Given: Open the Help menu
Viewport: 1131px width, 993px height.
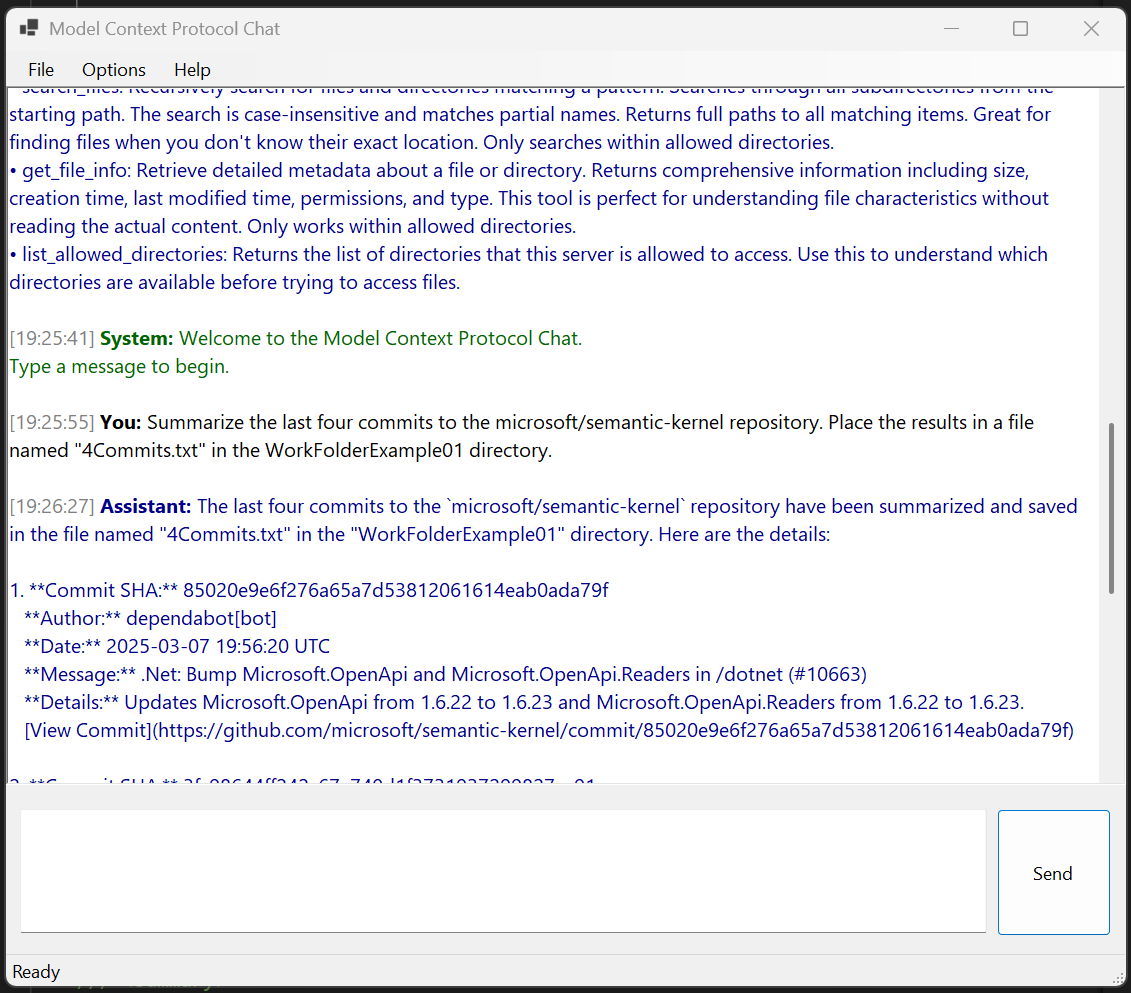Looking at the screenshot, I should [191, 69].
